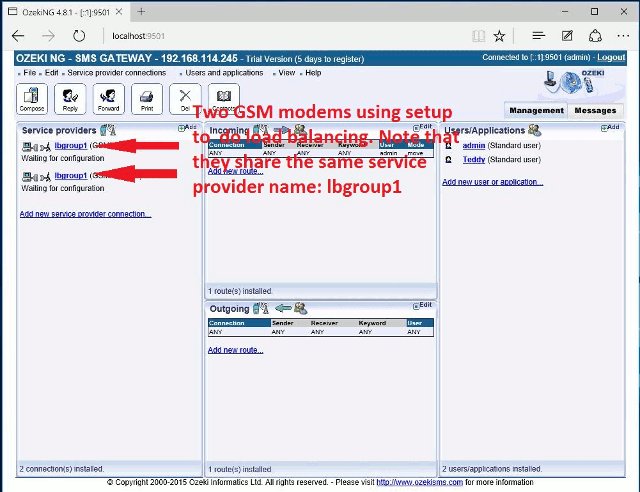Open Users and applications menu

224,73
